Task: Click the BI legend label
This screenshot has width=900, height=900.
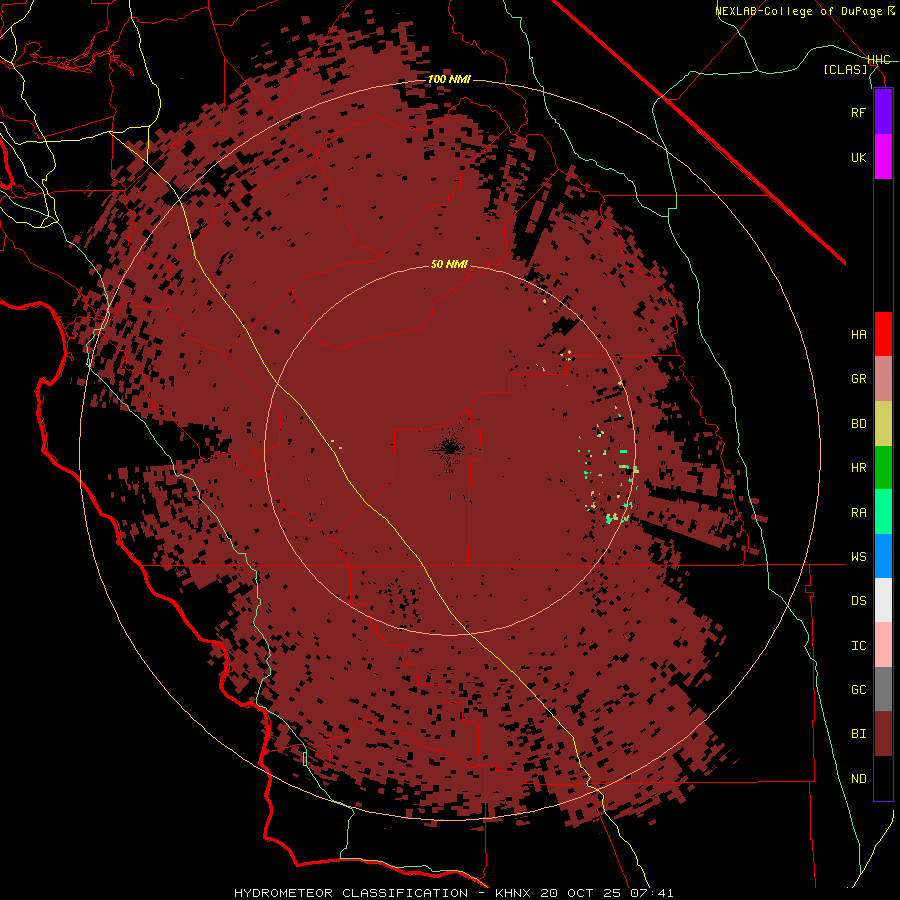Action: click(858, 734)
